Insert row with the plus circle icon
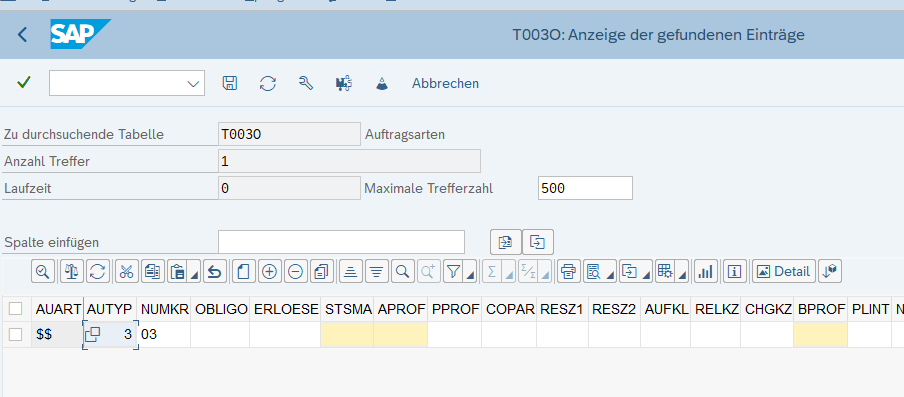 269,271
